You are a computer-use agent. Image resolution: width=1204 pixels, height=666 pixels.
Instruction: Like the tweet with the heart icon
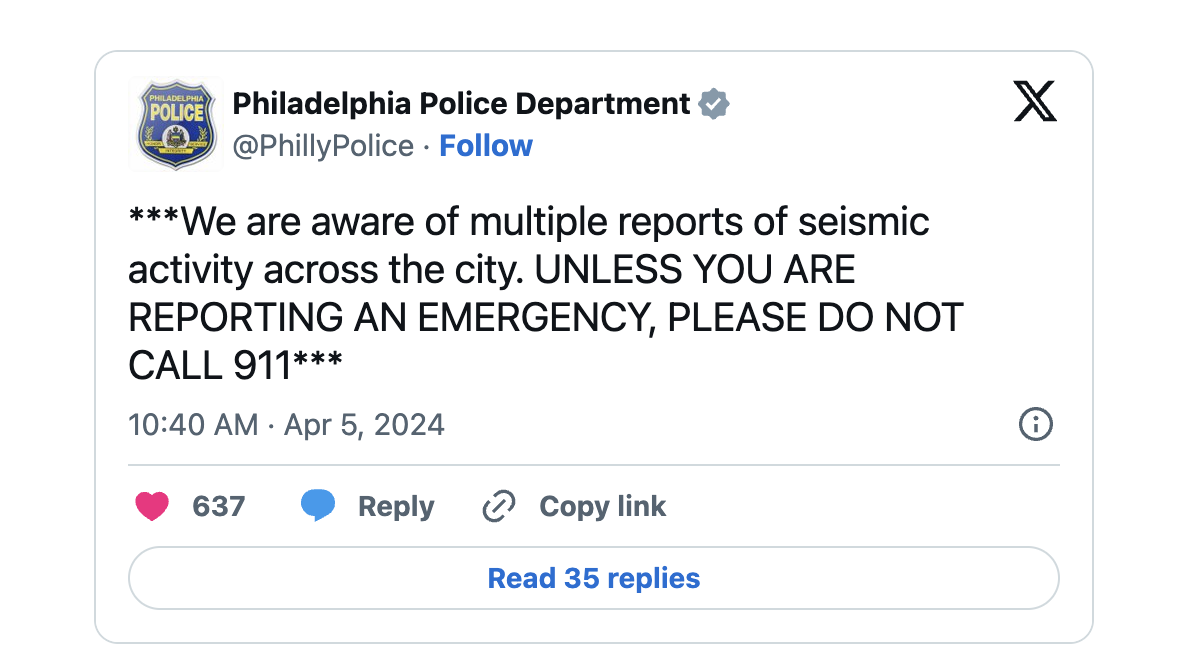point(152,507)
